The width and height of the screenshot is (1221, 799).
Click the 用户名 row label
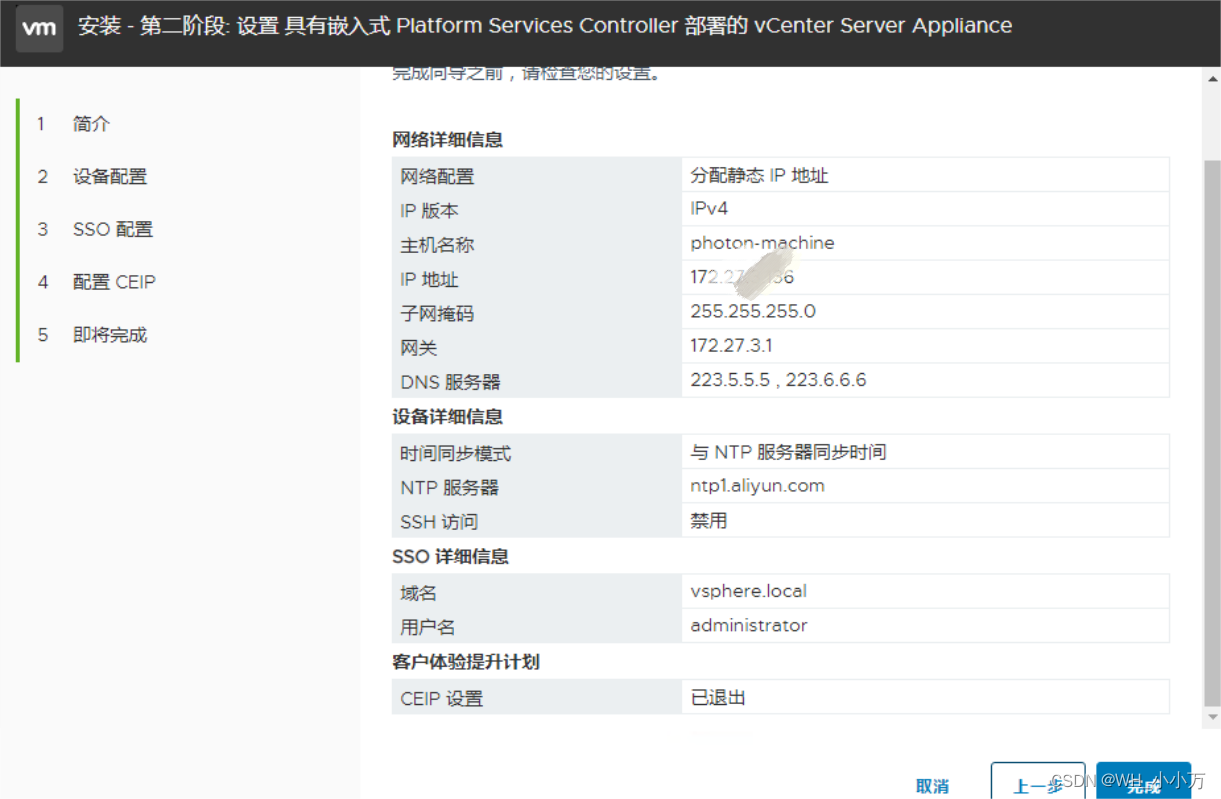(x=428, y=627)
